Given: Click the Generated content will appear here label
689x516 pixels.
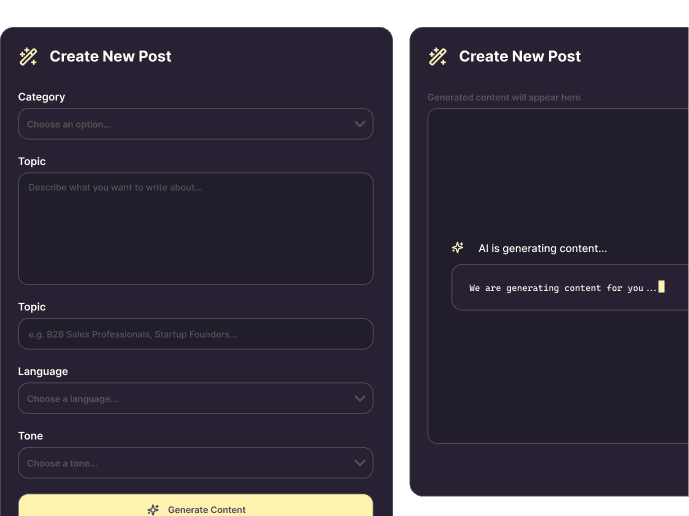Looking at the screenshot, I should click(x=504, y=98).
